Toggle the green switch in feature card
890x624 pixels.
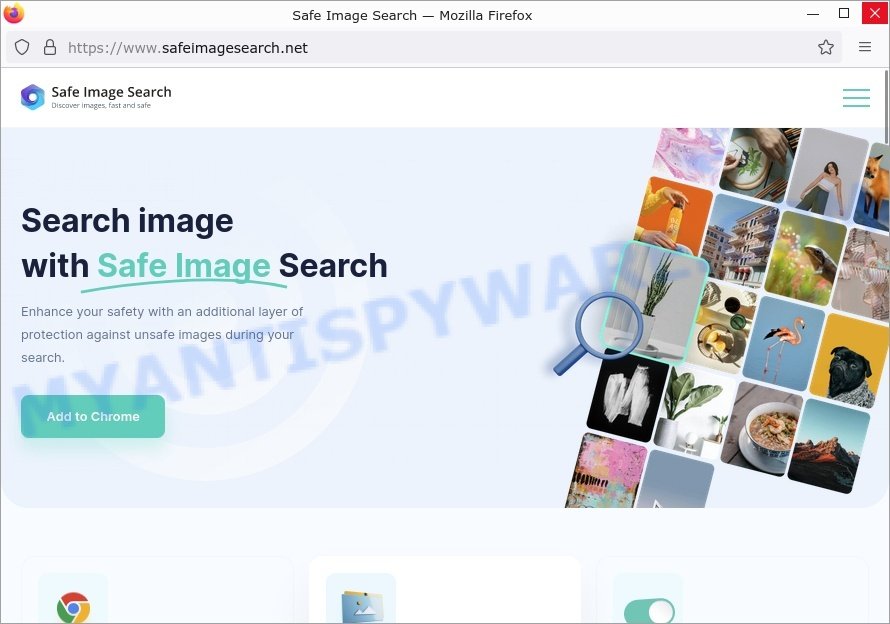pyautogui.click(x=649, y=612)
